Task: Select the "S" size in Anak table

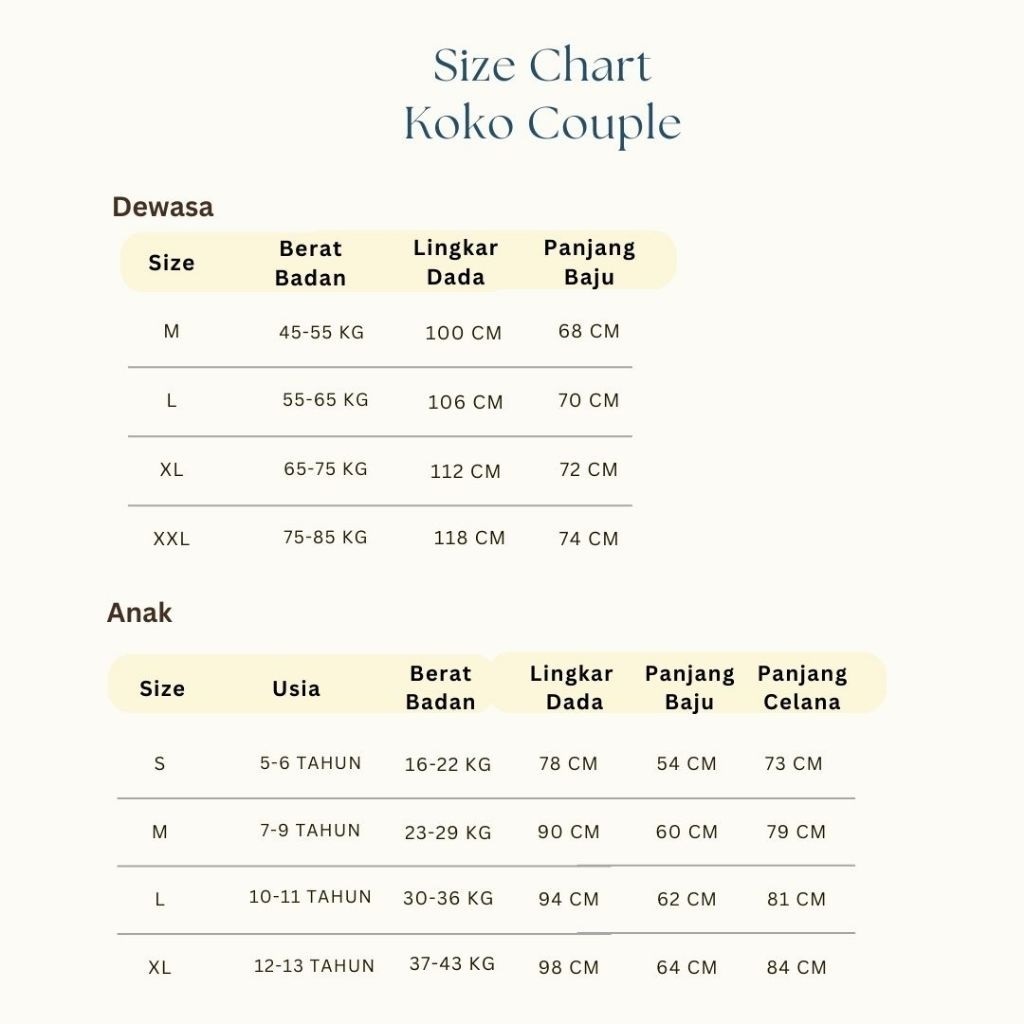Action: 160,764
